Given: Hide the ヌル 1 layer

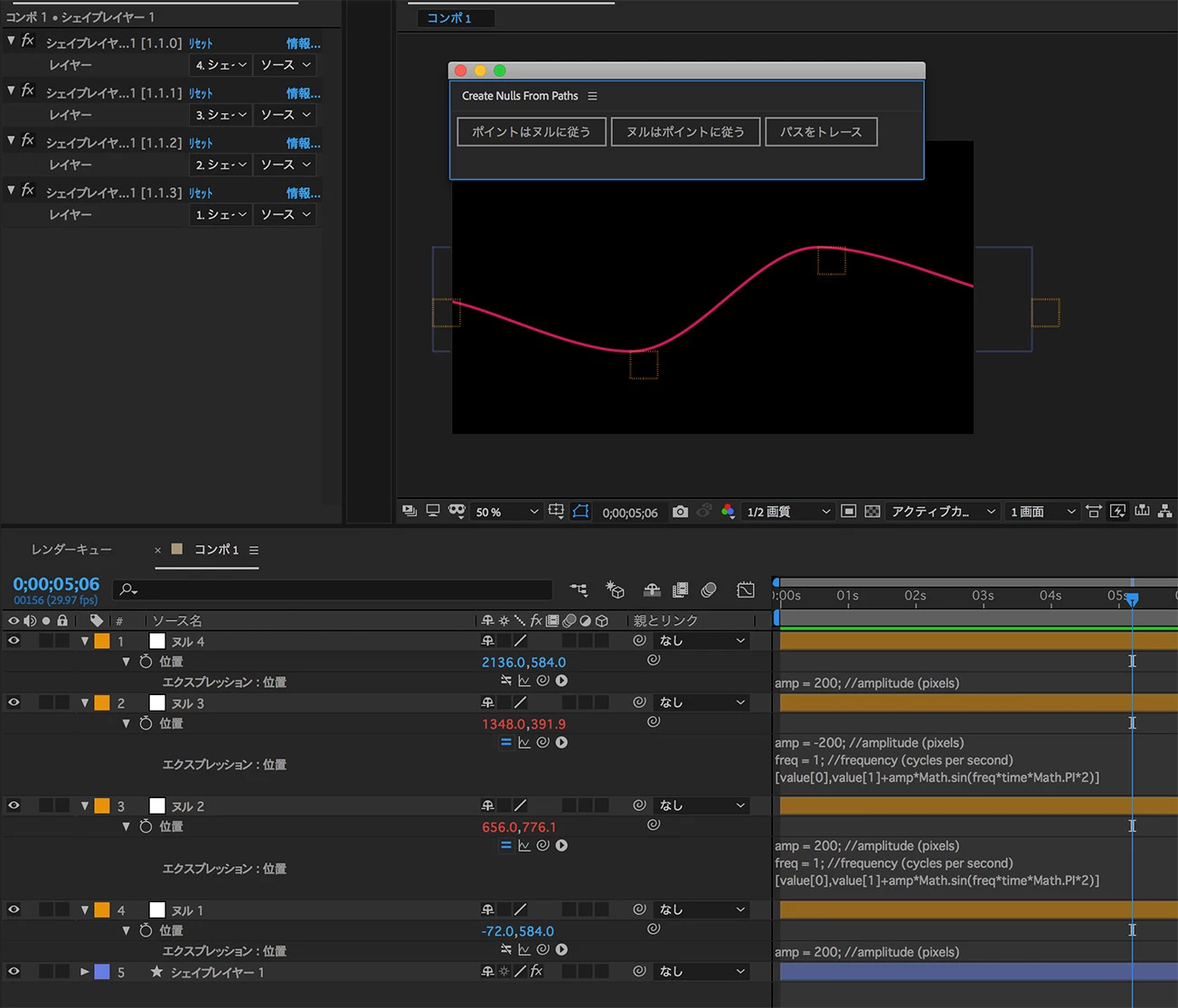Looking at the screenshot, I should pos(14,909).
